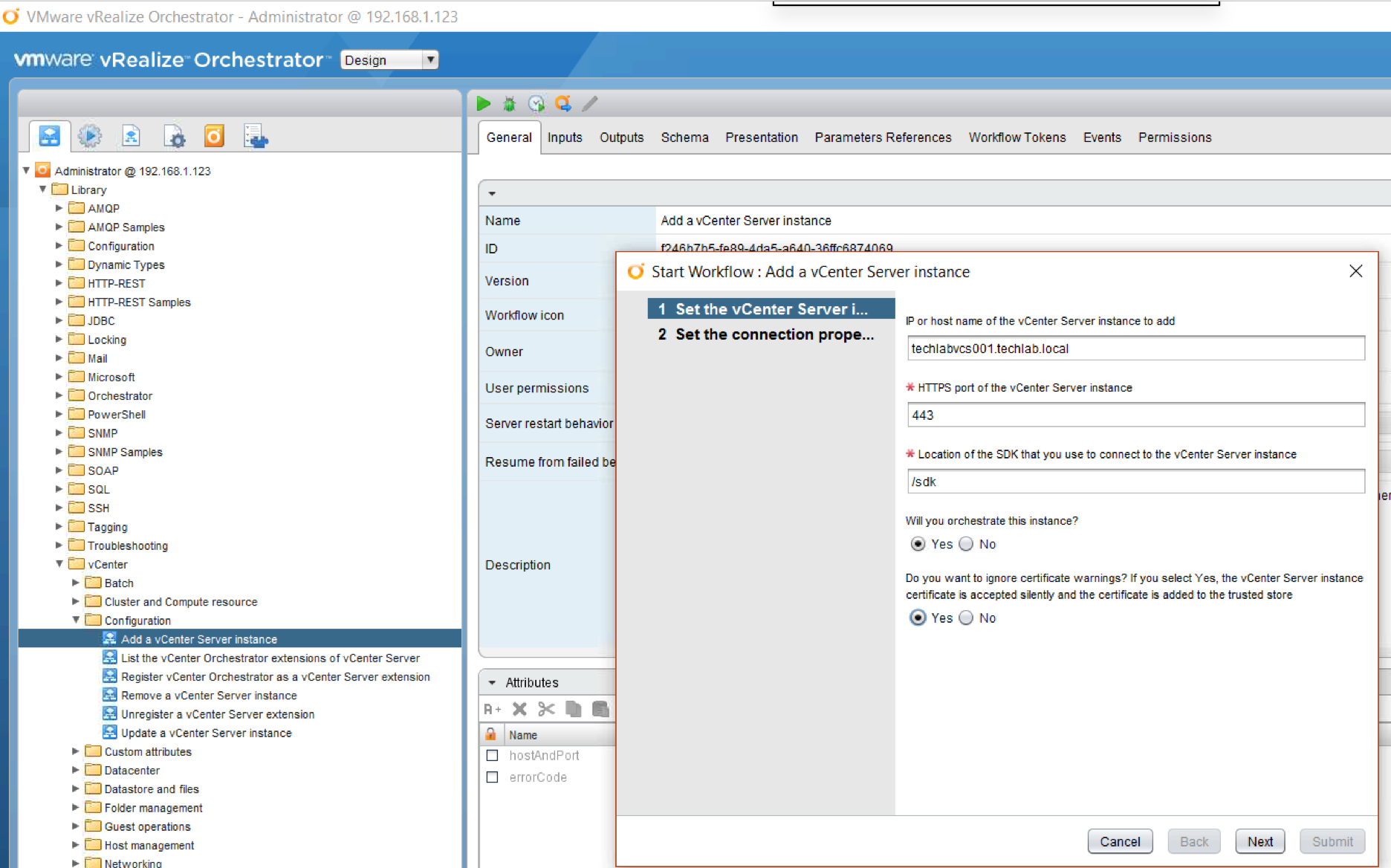Click the Cancel button
The image size is (1391, 868).
tap(1120, 841)
